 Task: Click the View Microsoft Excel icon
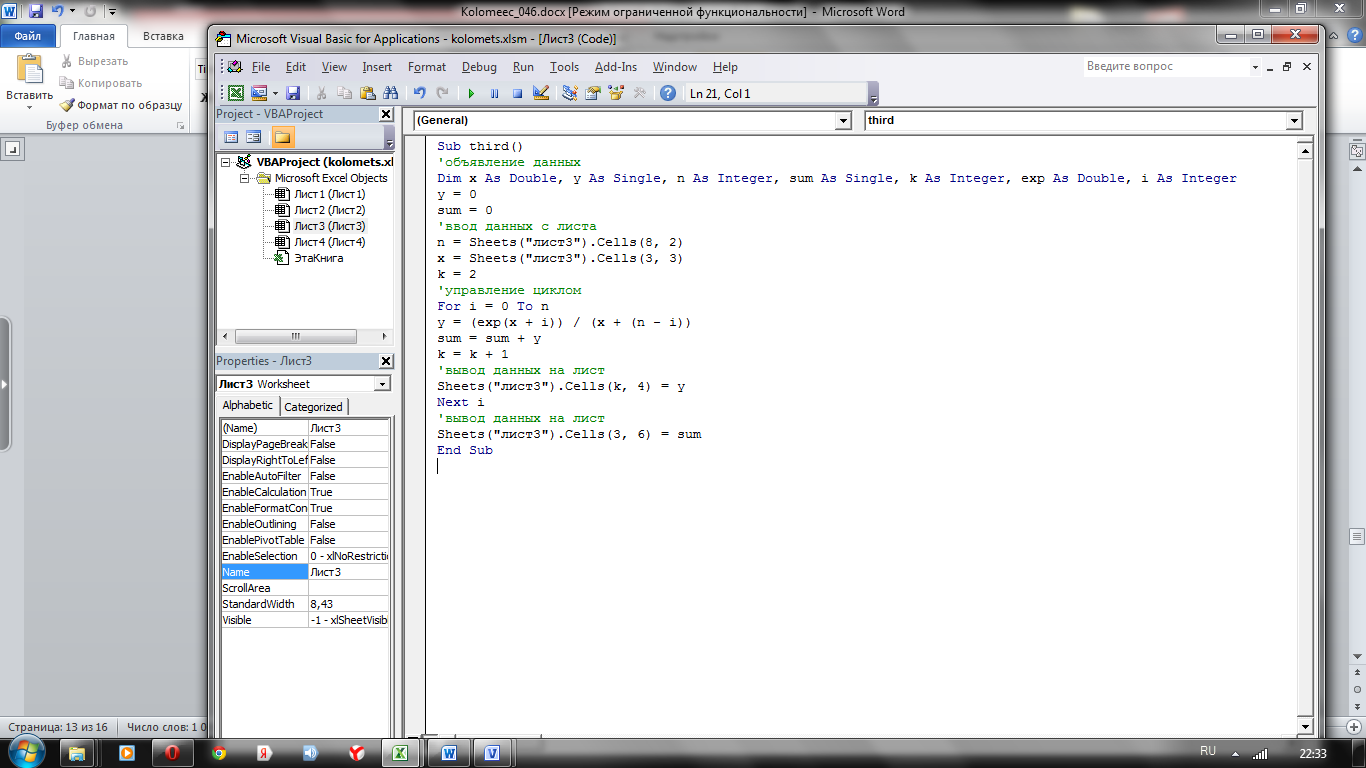coord(235,93)
